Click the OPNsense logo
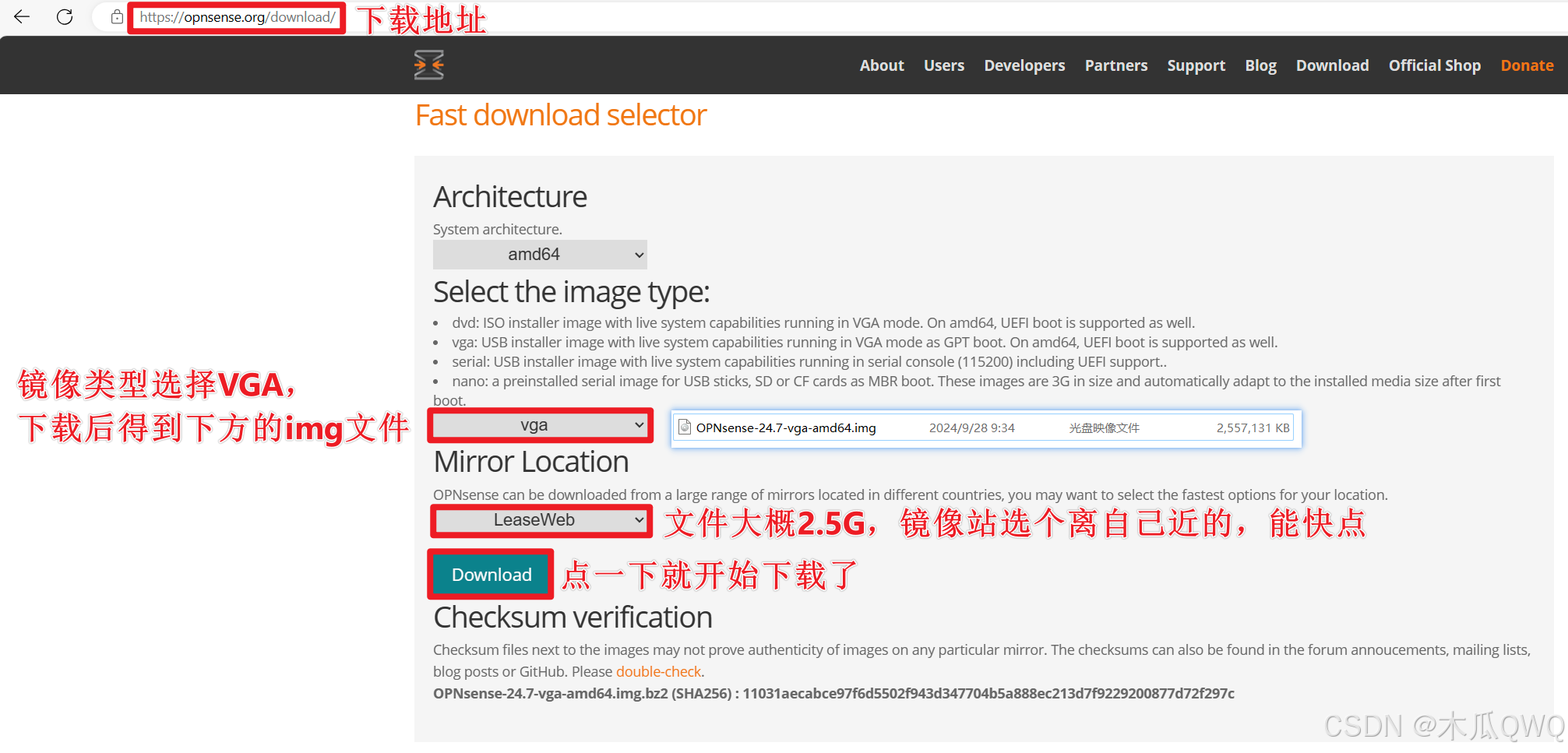 pyautogui.click(x=428, y=65)
